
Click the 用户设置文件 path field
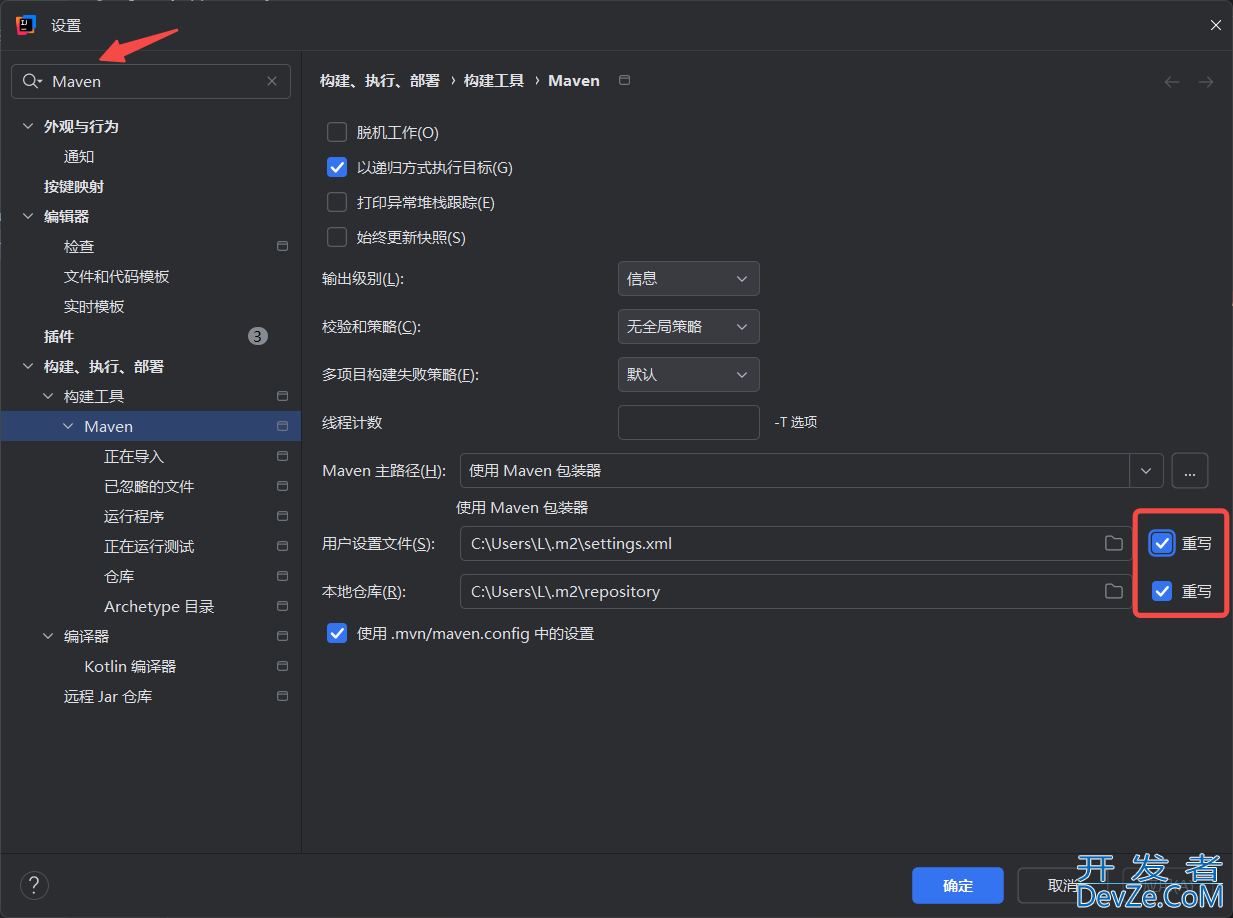796,543
